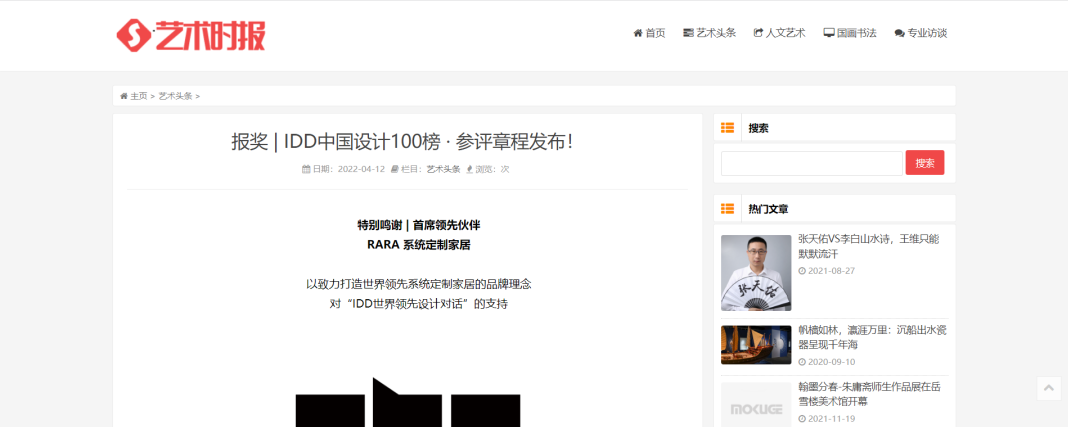Click the red 搜索 button
The height and width of the screenshot is (427, 1068).
(x=925, y=163)
